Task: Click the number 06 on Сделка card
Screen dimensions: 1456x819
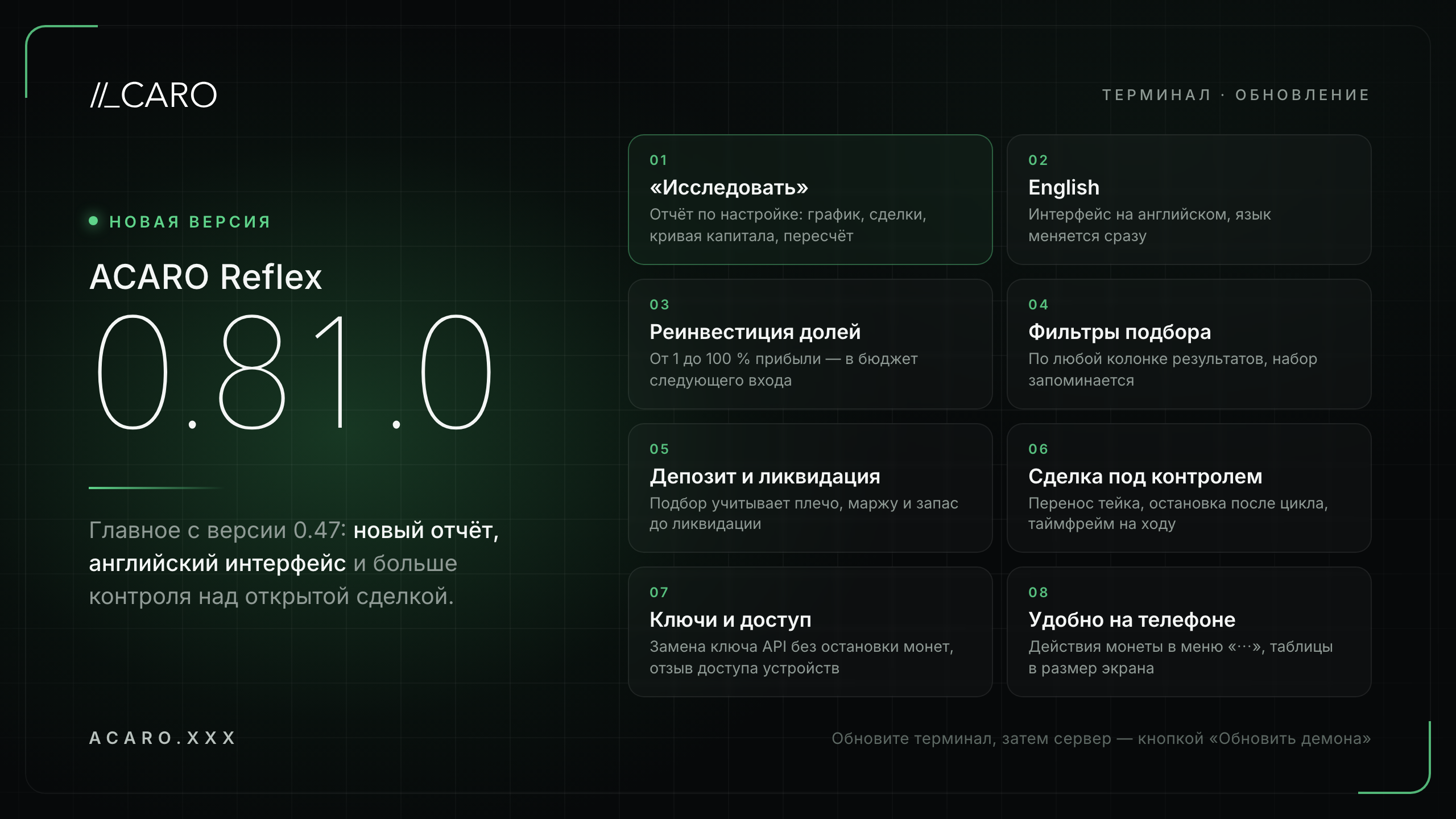Action: pyautogui.click(x=1038, y=449)
